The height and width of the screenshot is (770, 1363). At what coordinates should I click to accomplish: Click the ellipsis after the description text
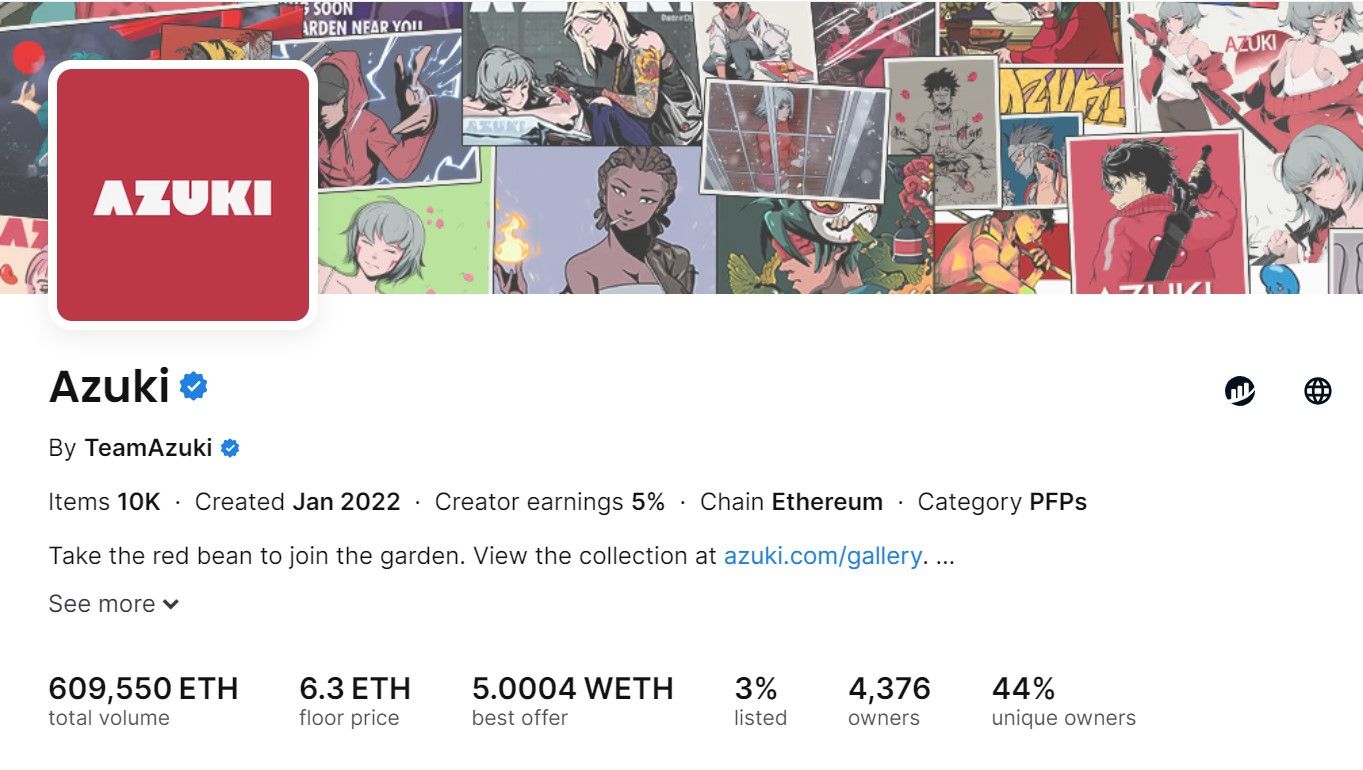coord(945,556)
